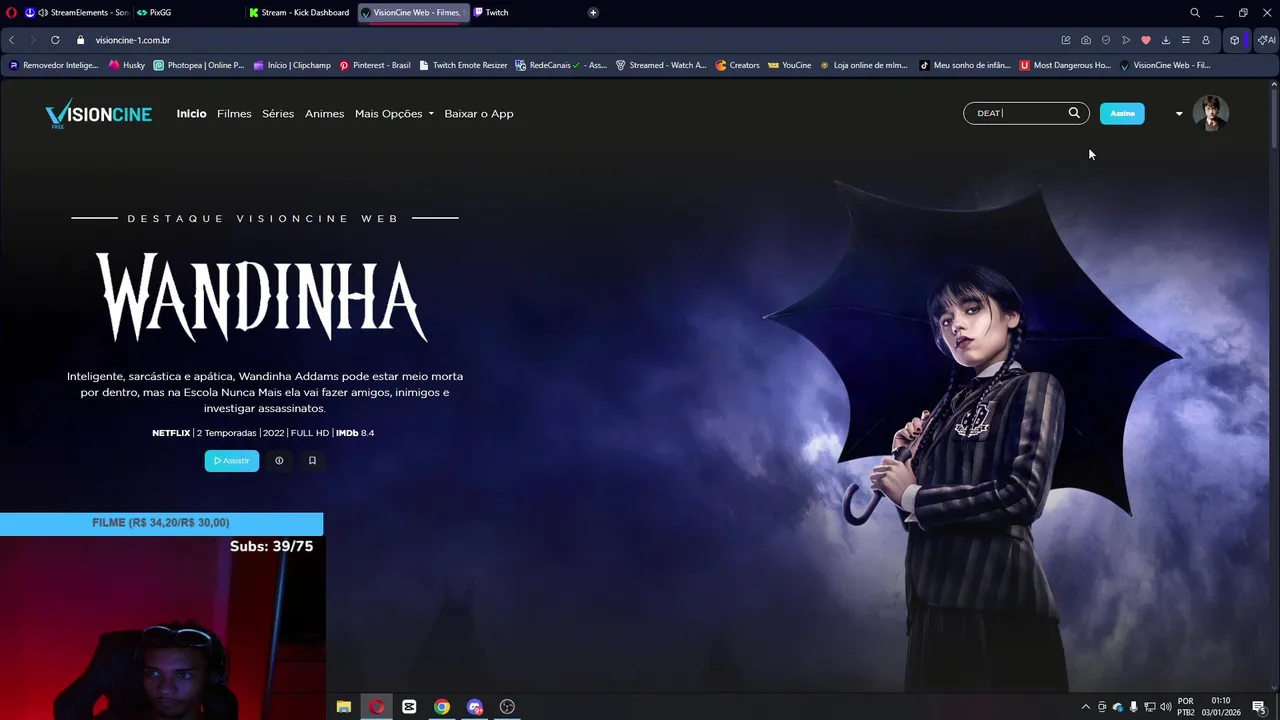
Task: Open the Opera edit/pinboard icon
Action: coord(1066,40)
